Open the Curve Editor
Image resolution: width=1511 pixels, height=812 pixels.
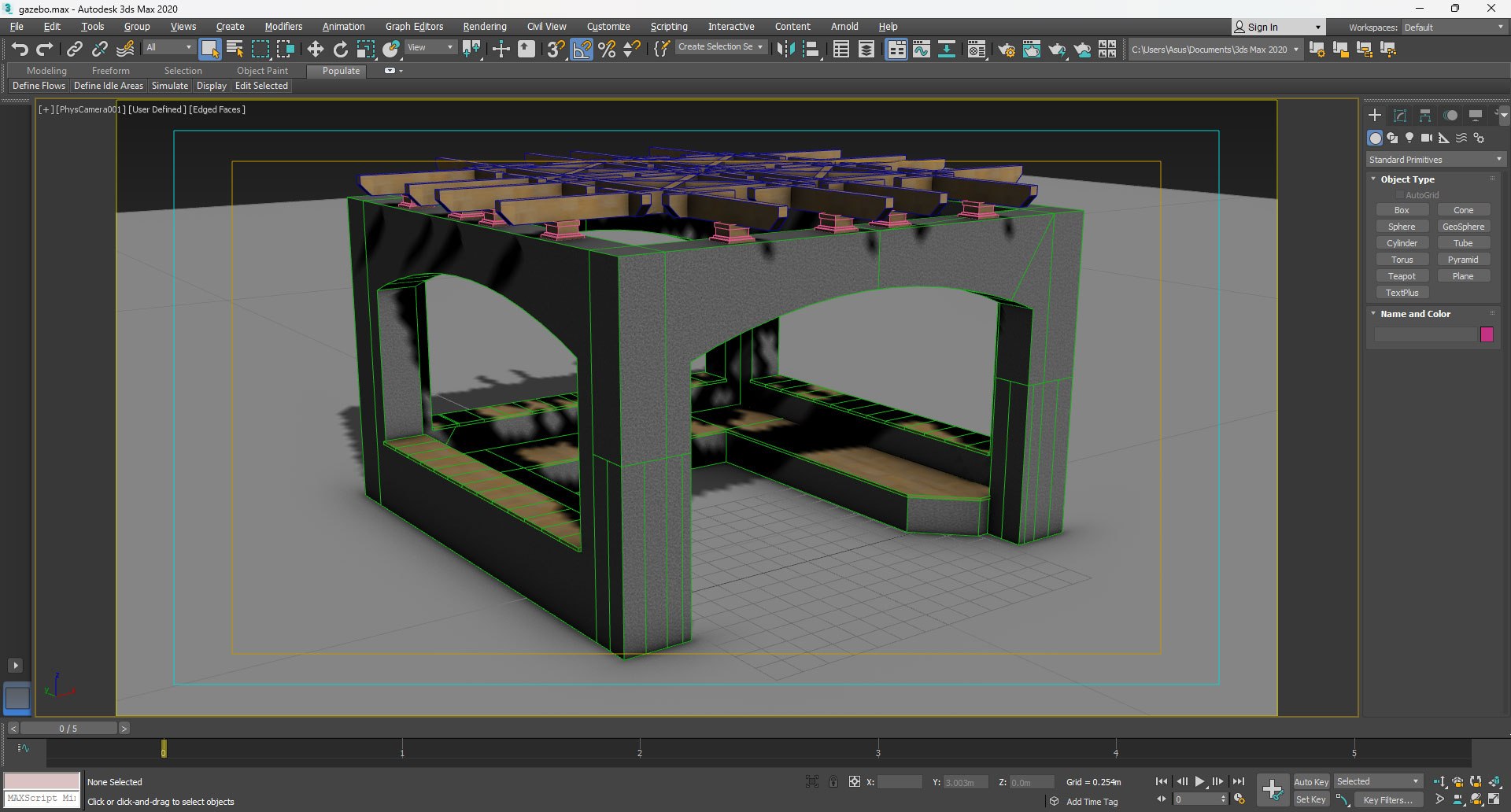point(922,50)
